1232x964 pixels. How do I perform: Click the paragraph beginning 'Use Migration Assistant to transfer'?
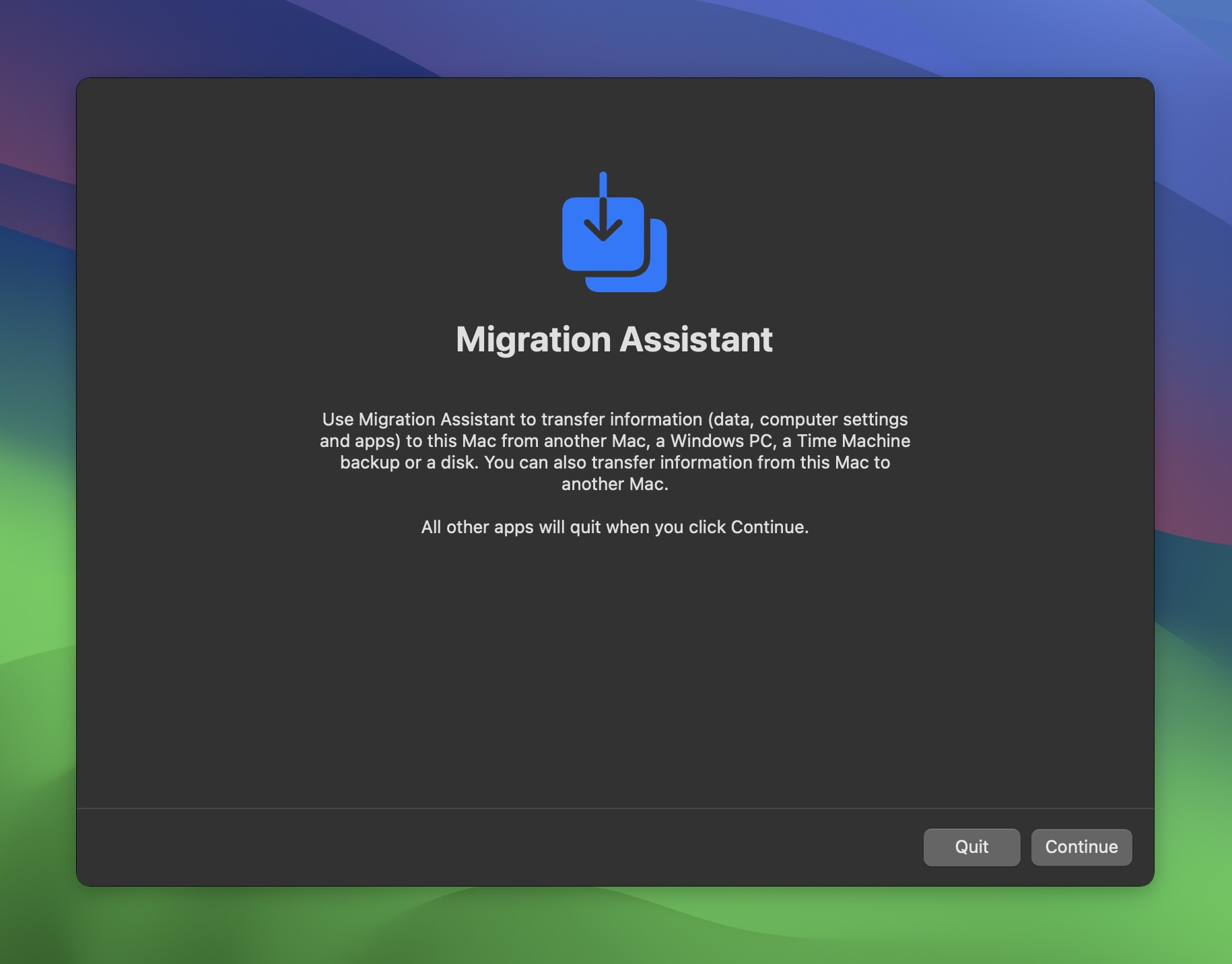tap(615, 452)
